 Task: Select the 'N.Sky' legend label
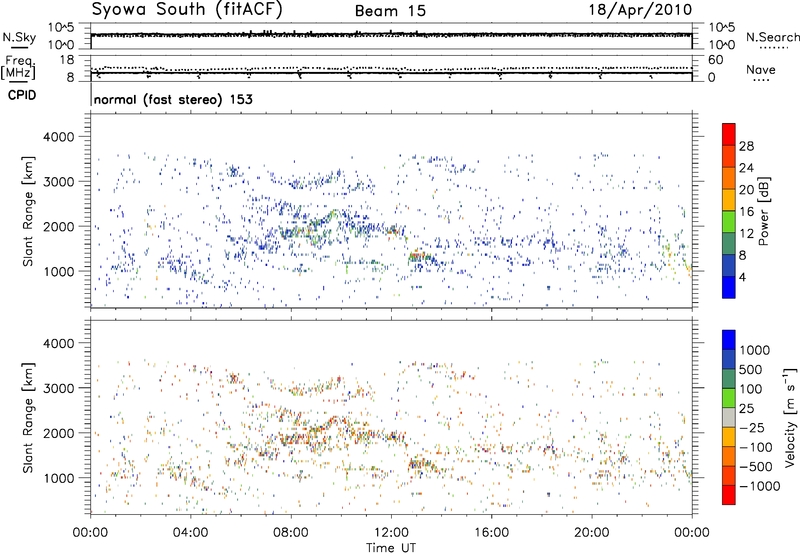[x=19, y=38]
